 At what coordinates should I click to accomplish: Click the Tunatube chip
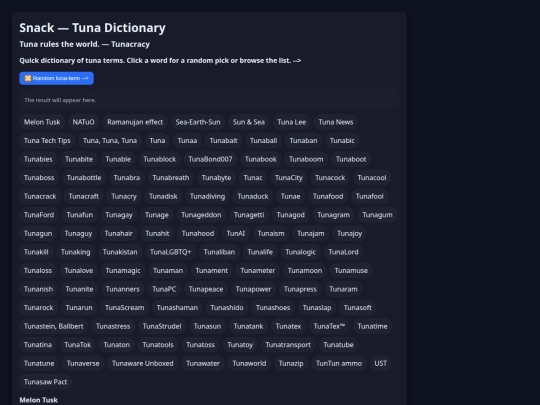(x=338, y=345)
